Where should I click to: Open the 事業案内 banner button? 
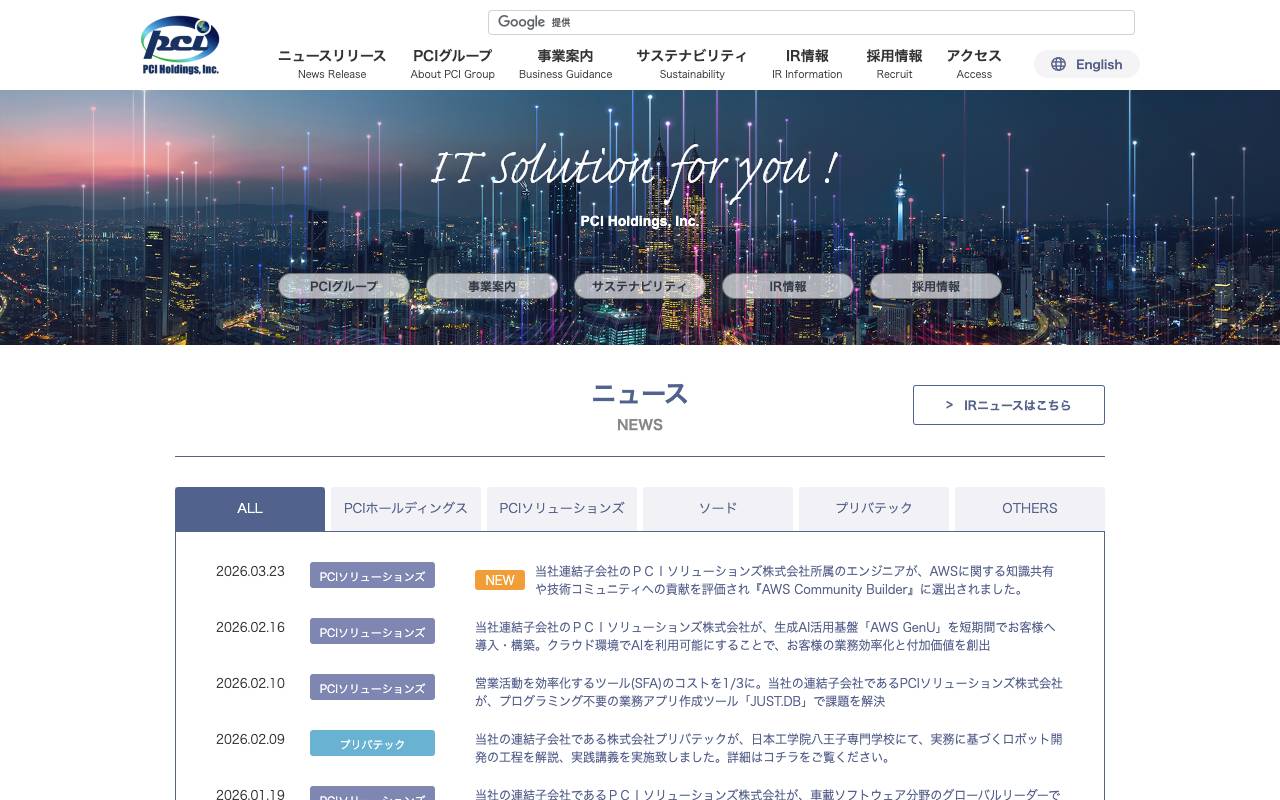[x=491, y=286]
